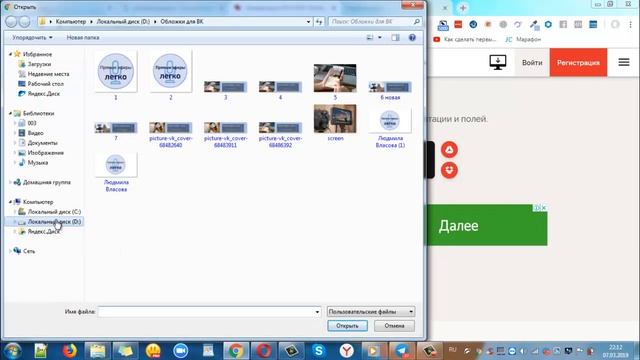Open Telegram from the taskbar
Viewport: 640px width, 360px height.
(x=402, y=351)
